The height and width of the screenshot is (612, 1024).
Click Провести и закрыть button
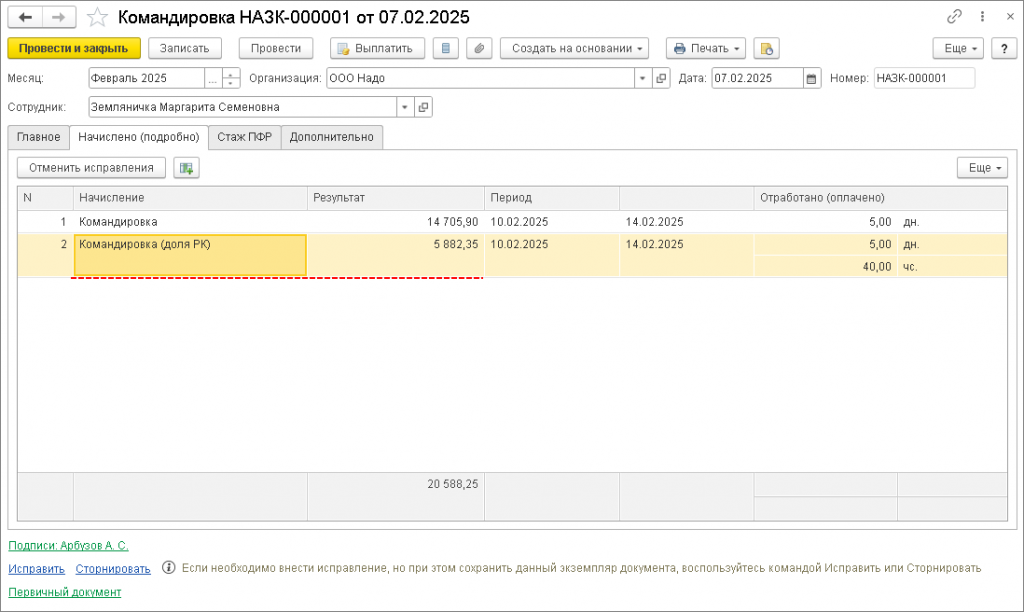(x=74, y=48)
